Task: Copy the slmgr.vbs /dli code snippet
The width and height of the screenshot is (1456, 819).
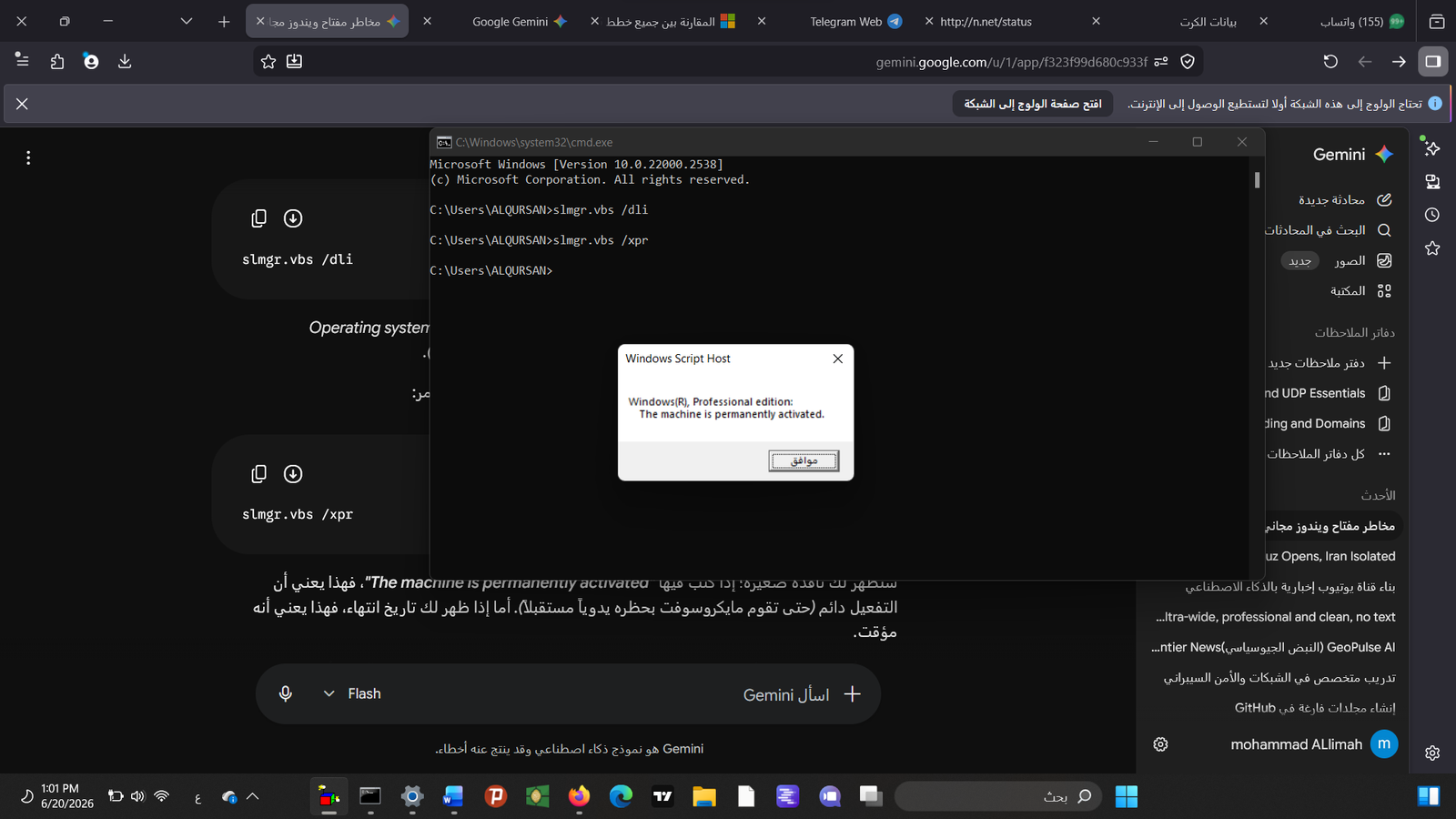Action: (258, 218)
